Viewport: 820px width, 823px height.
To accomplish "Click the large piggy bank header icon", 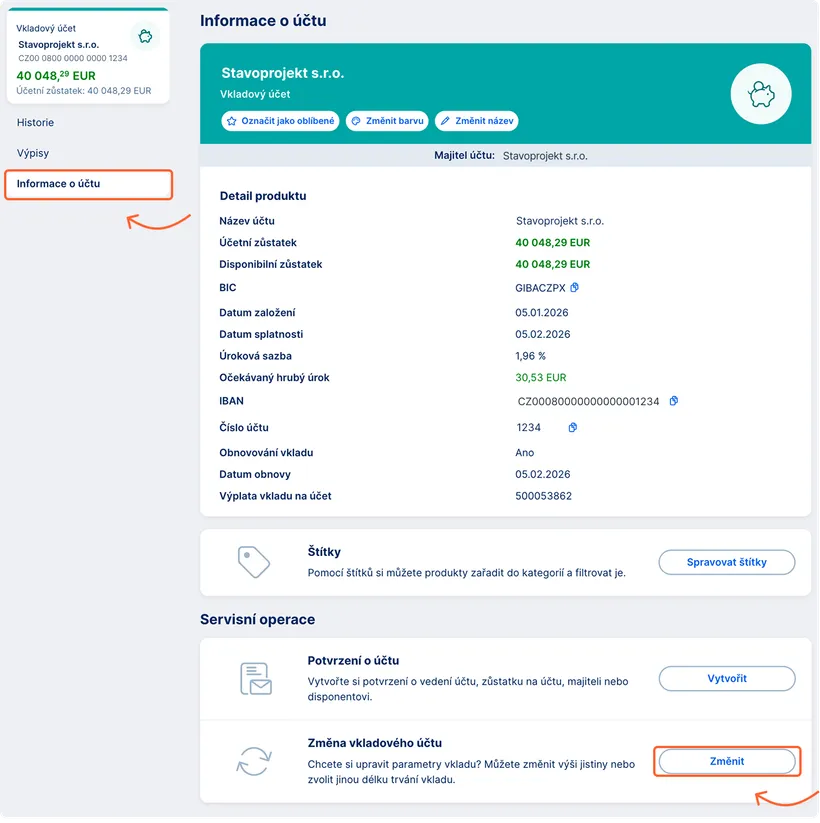I will [x=761, y=95].
